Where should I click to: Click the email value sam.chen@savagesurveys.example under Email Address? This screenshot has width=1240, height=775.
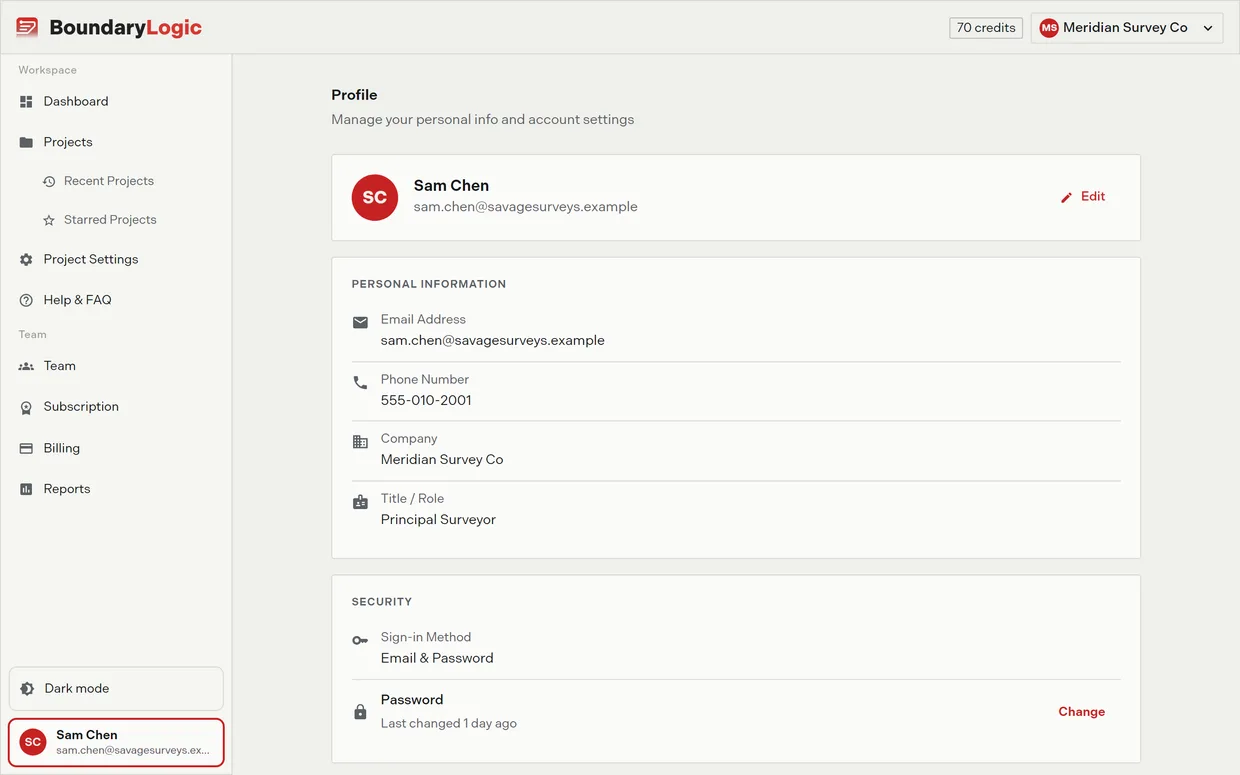click(x=493, y=341)
